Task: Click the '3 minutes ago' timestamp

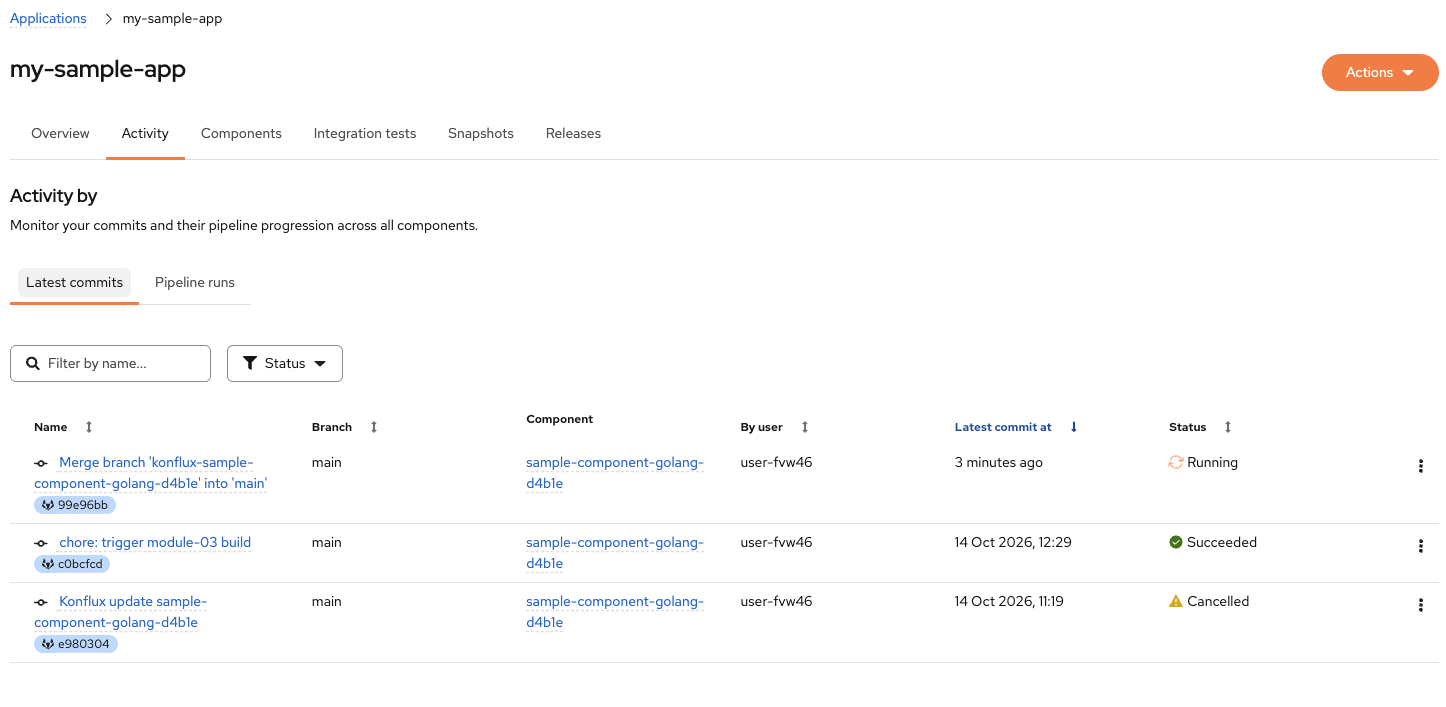Action: click(x=999, y=462)
